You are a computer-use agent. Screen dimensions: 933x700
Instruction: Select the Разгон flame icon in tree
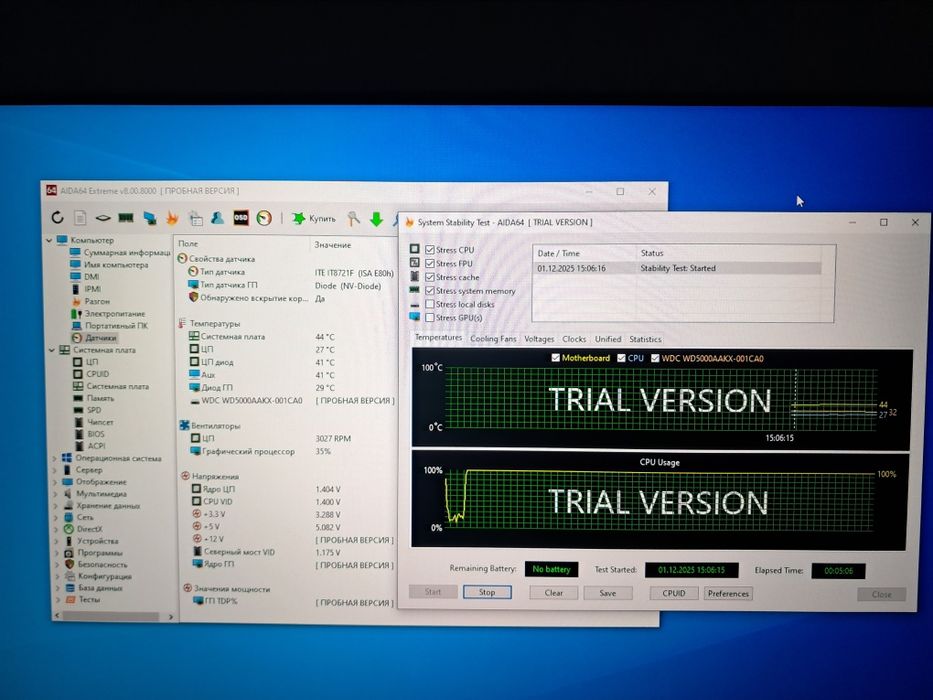click(76, 301)
